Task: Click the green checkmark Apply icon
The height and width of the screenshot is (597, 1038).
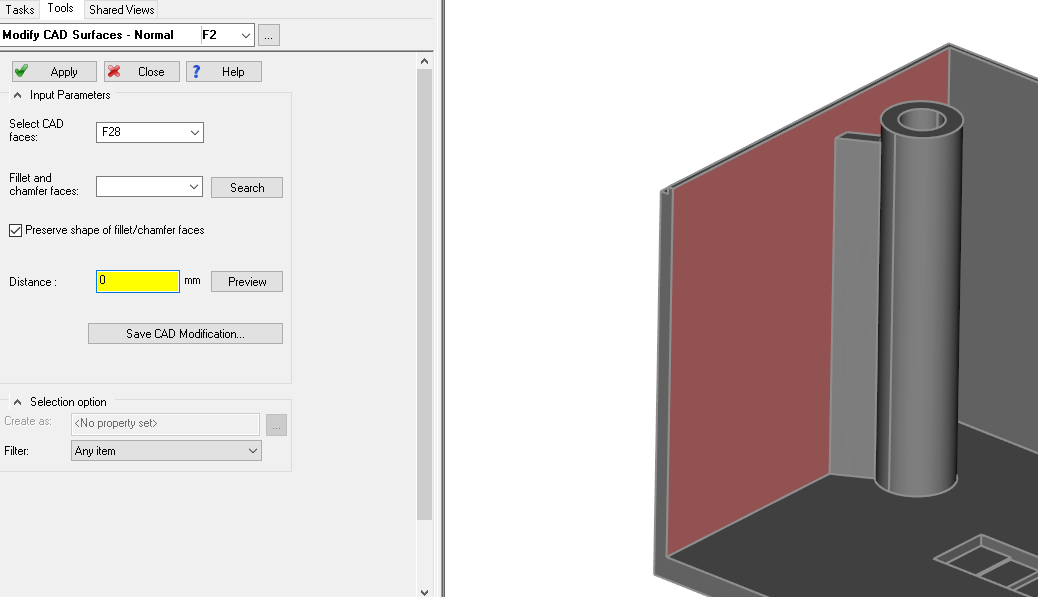Action: (21, 71)
